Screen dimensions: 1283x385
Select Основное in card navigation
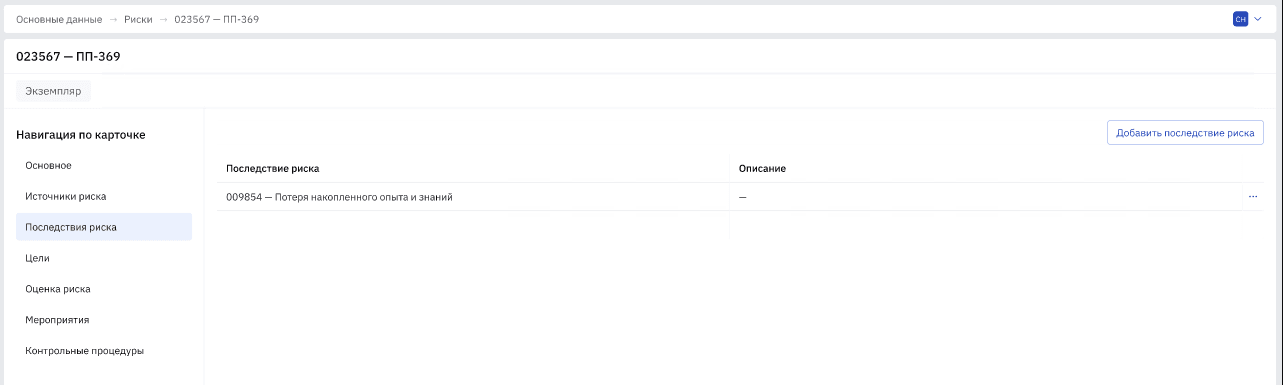(x=104, y=165)
